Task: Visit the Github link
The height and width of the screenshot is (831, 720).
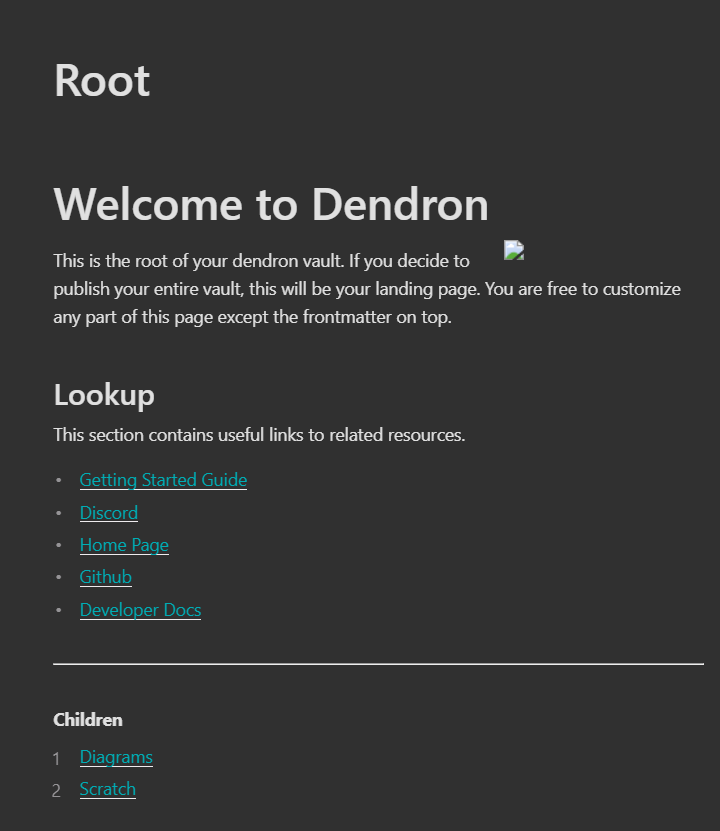Action: [x=105, y=577]
